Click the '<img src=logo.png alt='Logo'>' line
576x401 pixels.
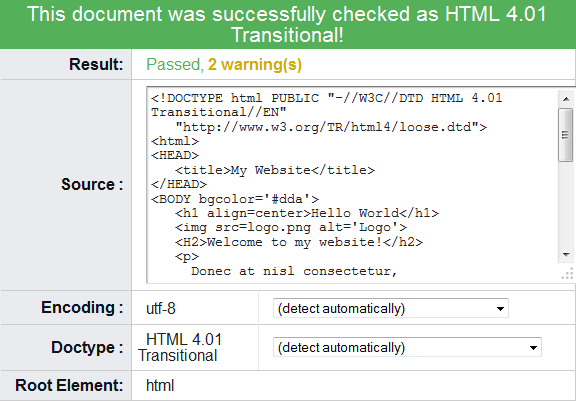pyautogui.click(x=291, y=228)
